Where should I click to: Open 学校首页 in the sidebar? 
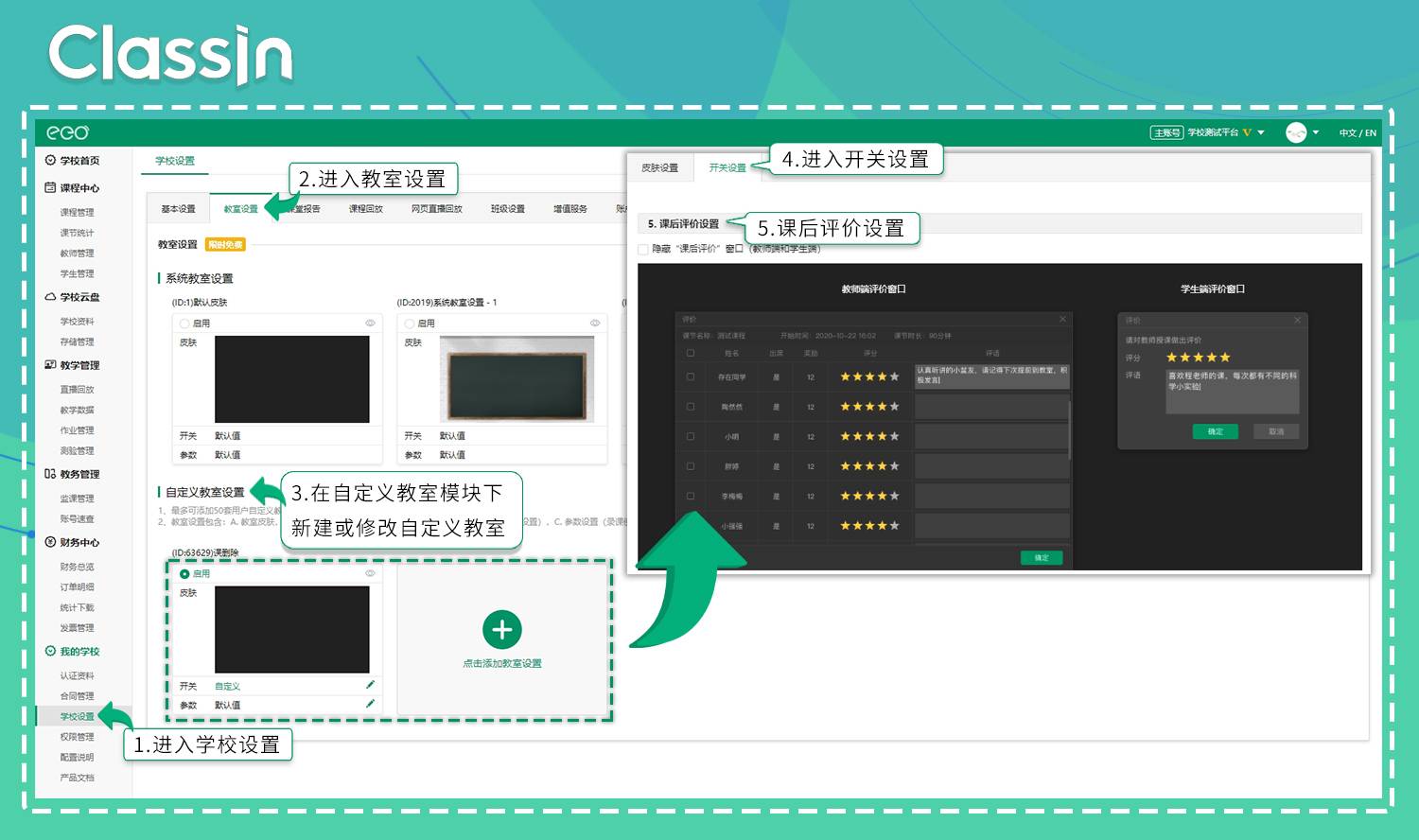coord(79,161)
